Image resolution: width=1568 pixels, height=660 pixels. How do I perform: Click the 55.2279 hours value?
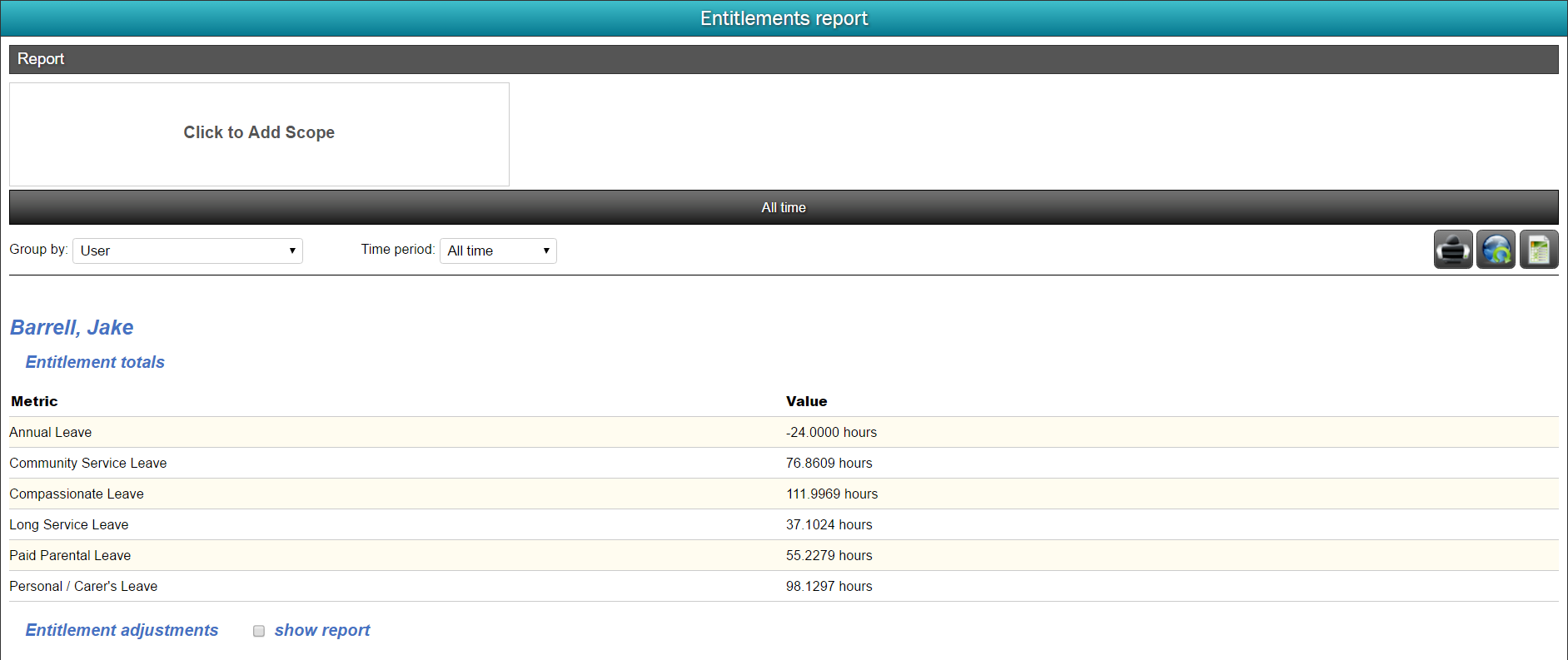click(x=829, y=555)
